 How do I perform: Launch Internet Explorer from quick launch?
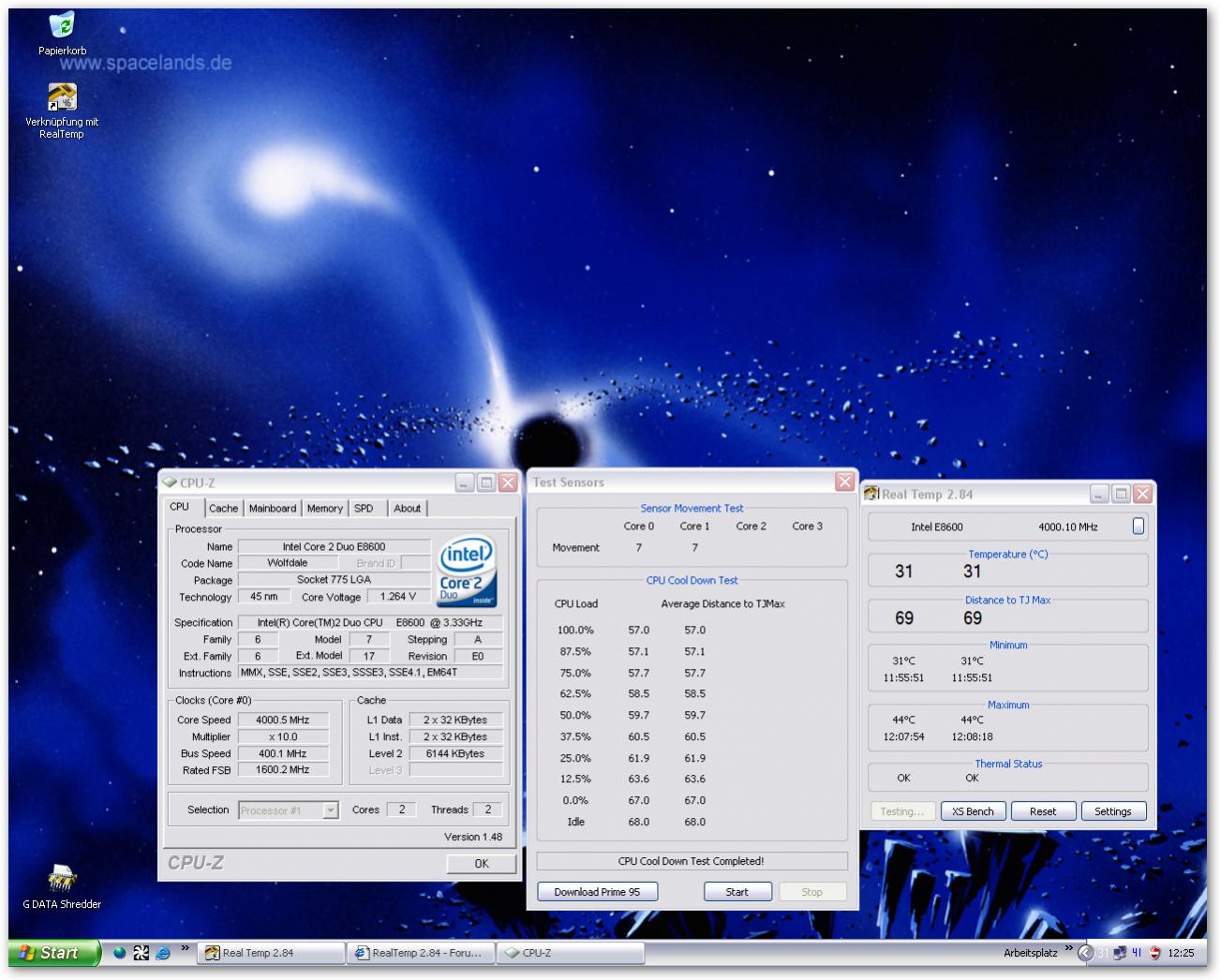point(162,953)
